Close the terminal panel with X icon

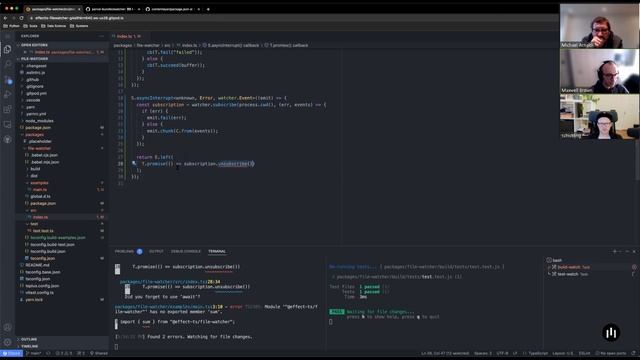(634, 251)
